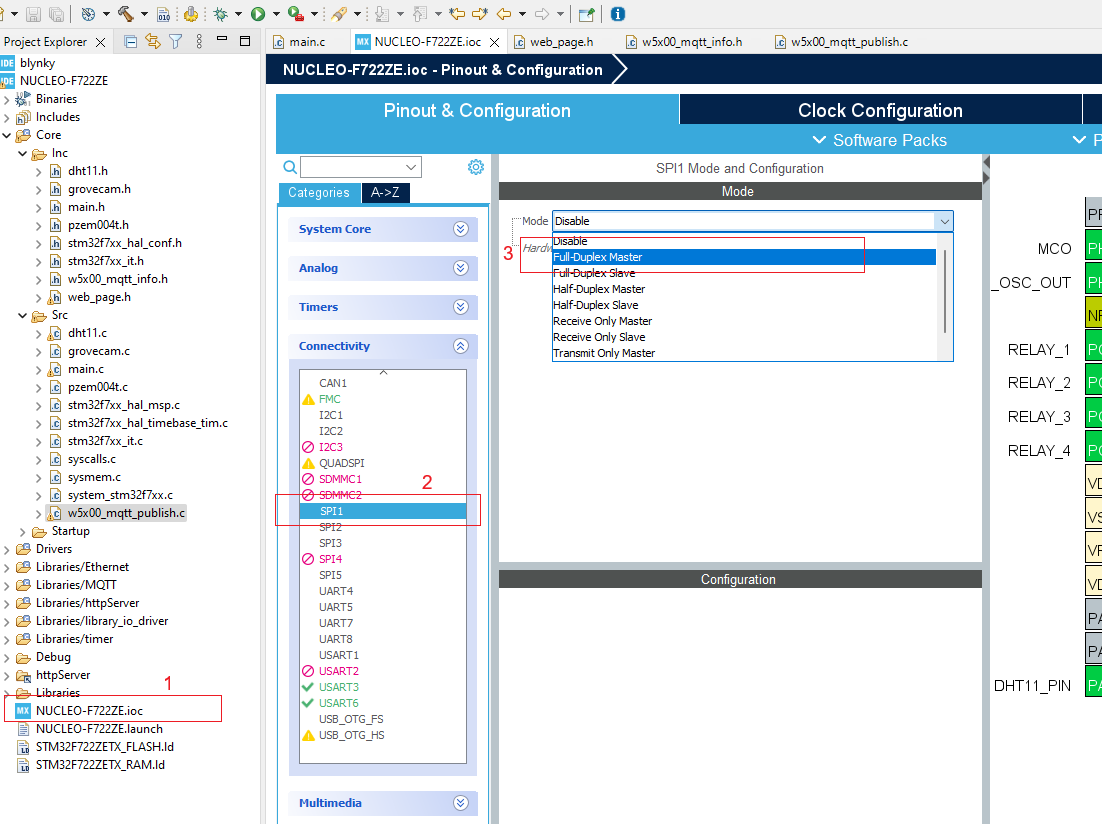This screenshot has width=1102, height=824.
Task: Select the blynky project in Project Explorer
Action: [37, 63]
